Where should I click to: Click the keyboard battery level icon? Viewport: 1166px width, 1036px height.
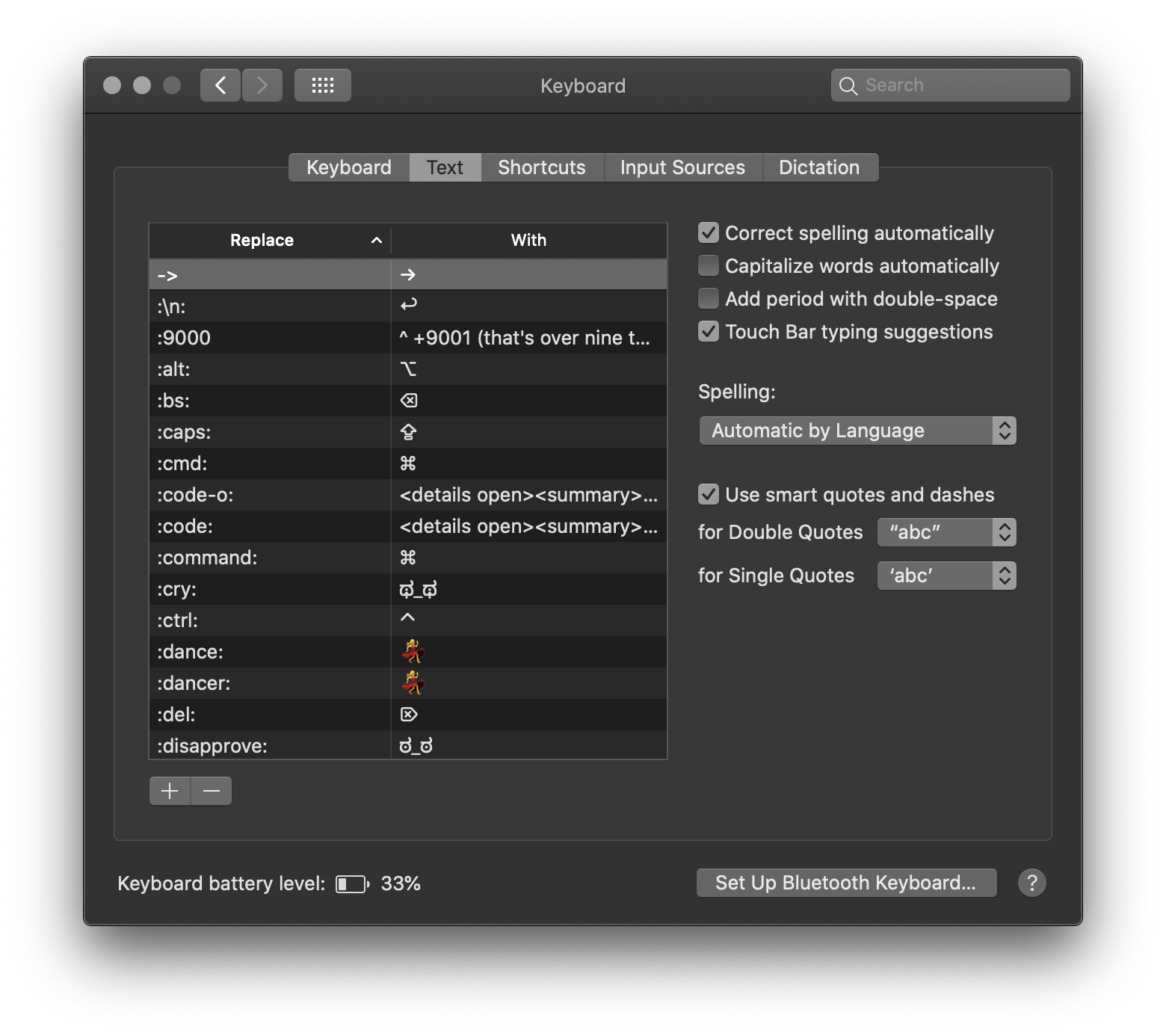tap(352, 884)
